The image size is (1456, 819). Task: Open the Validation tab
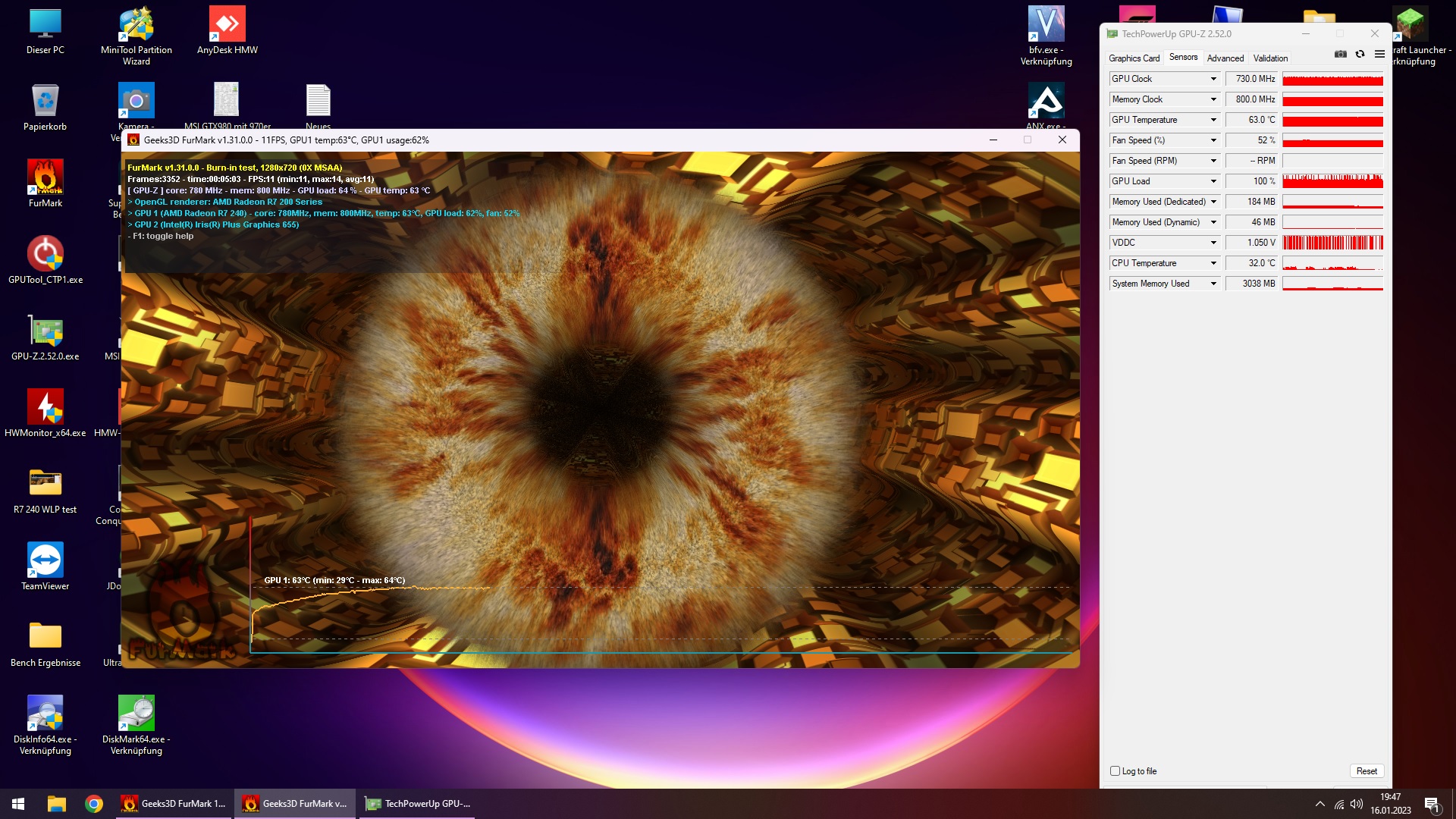(x=1270, y=58)
